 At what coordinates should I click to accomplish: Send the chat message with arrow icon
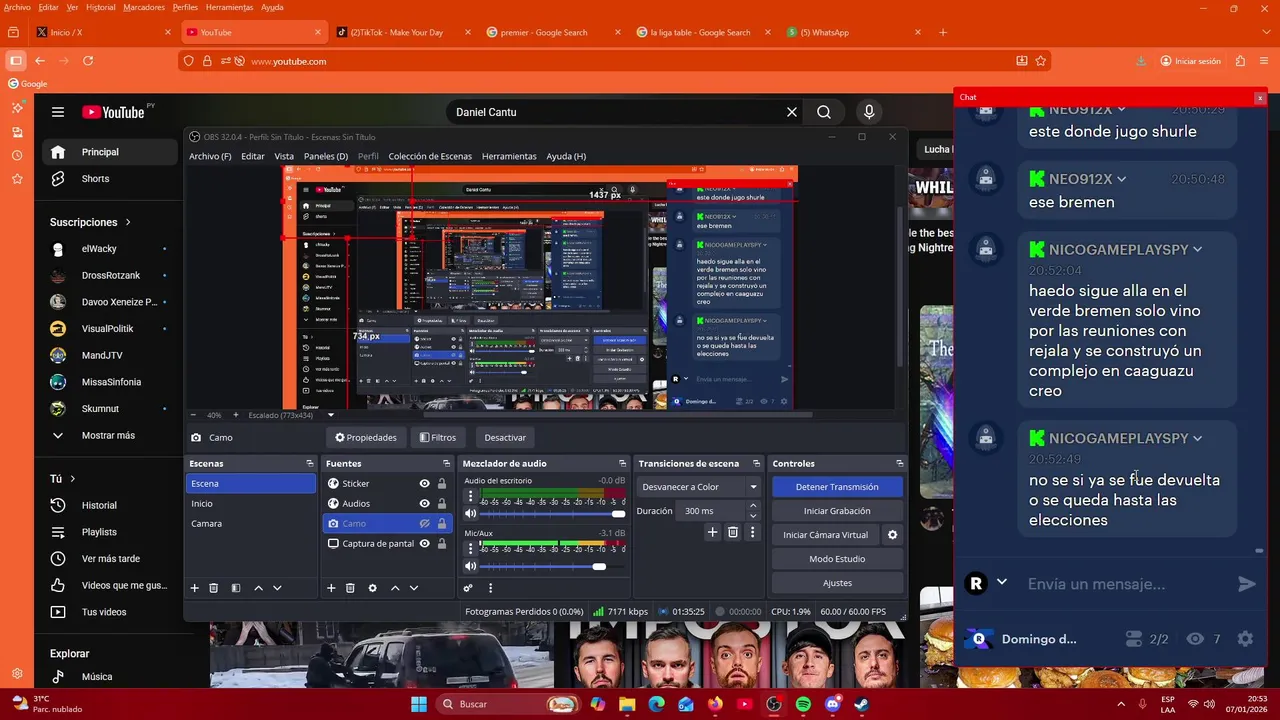coord(1246,584)
